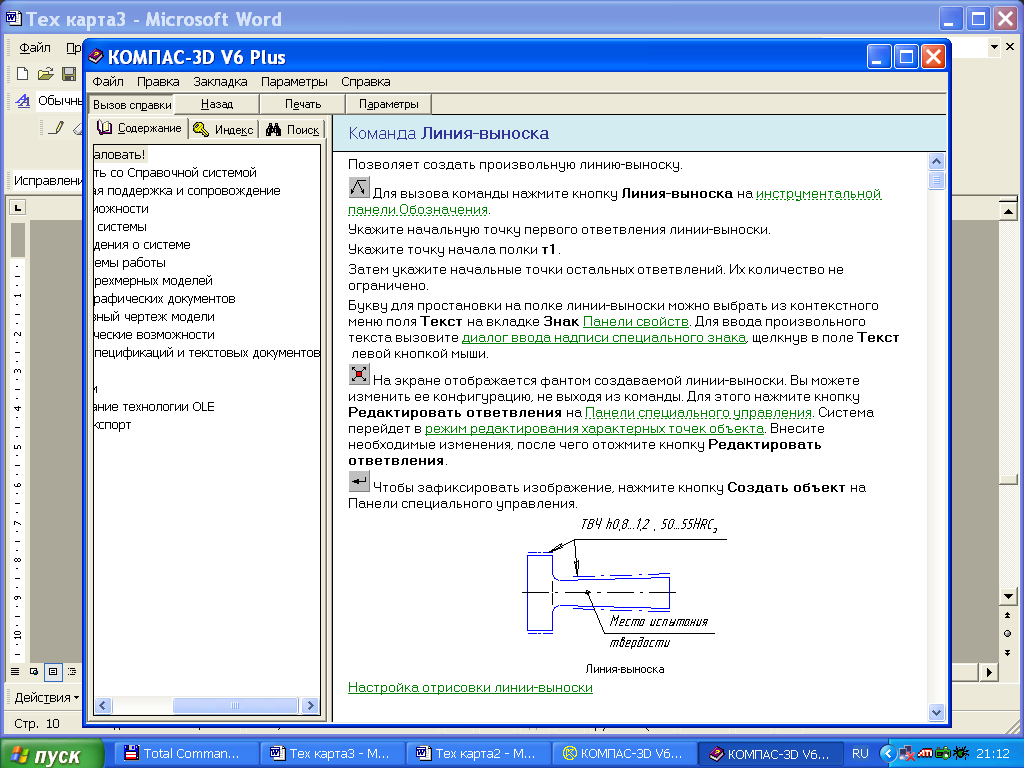Open the Обычный style dropdown in Word
1024x768 pixels.
pos(60,101)
